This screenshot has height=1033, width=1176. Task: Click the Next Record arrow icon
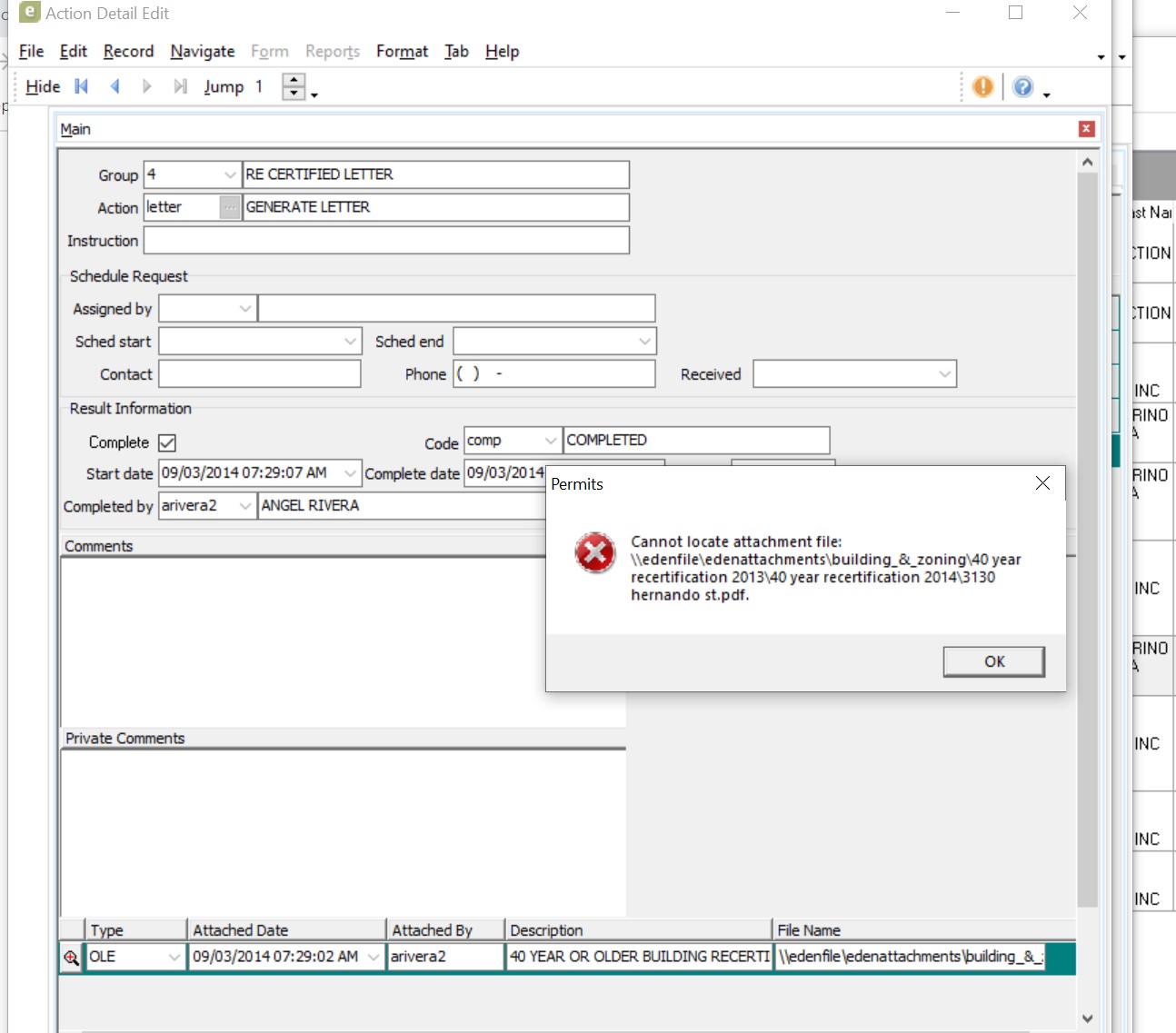click(x=147, y=86)
